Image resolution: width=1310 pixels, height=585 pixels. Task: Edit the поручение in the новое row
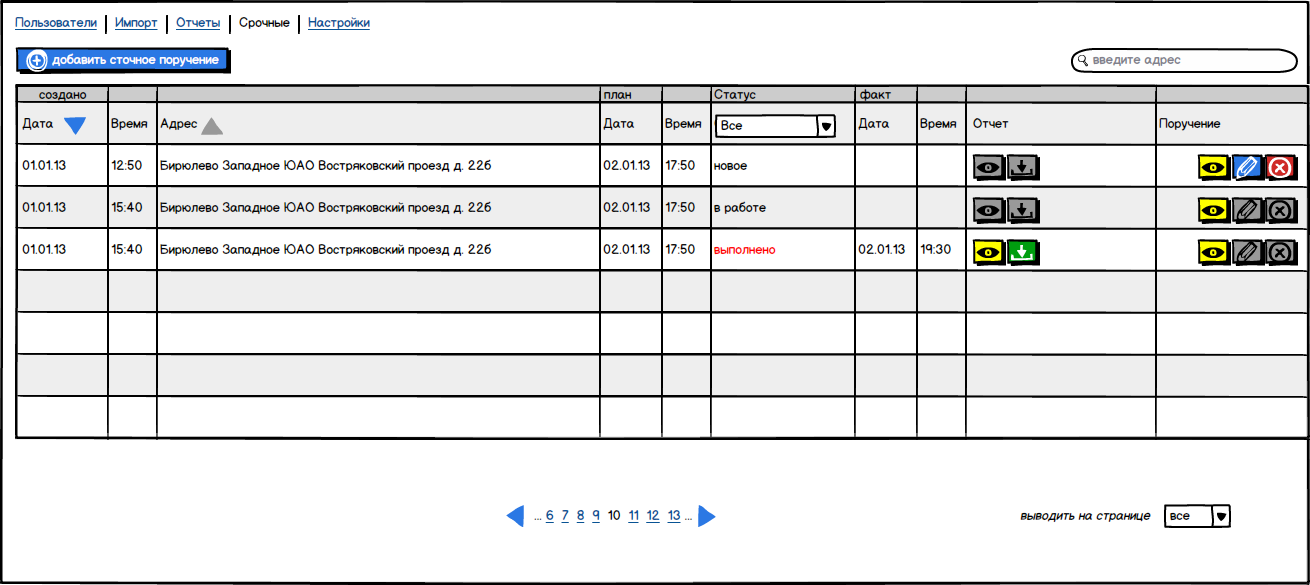coord(1246,167)
